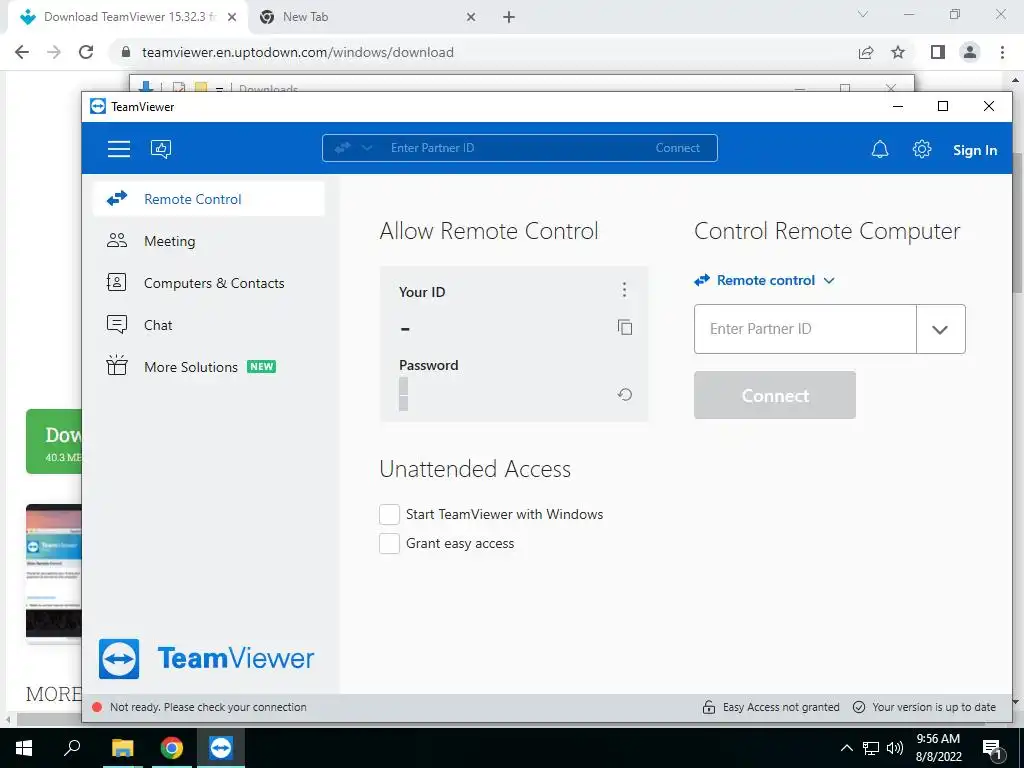Close the Download TeamViewer browser tab

click(x=232, y=18)
